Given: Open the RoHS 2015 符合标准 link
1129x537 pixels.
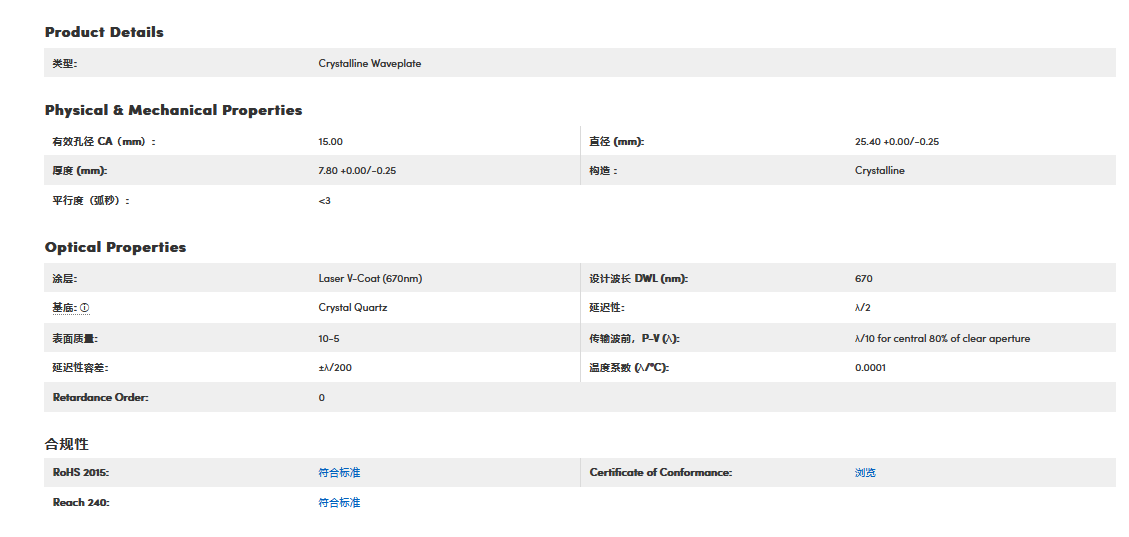Looking at the screenshot, I should point(339,472).
